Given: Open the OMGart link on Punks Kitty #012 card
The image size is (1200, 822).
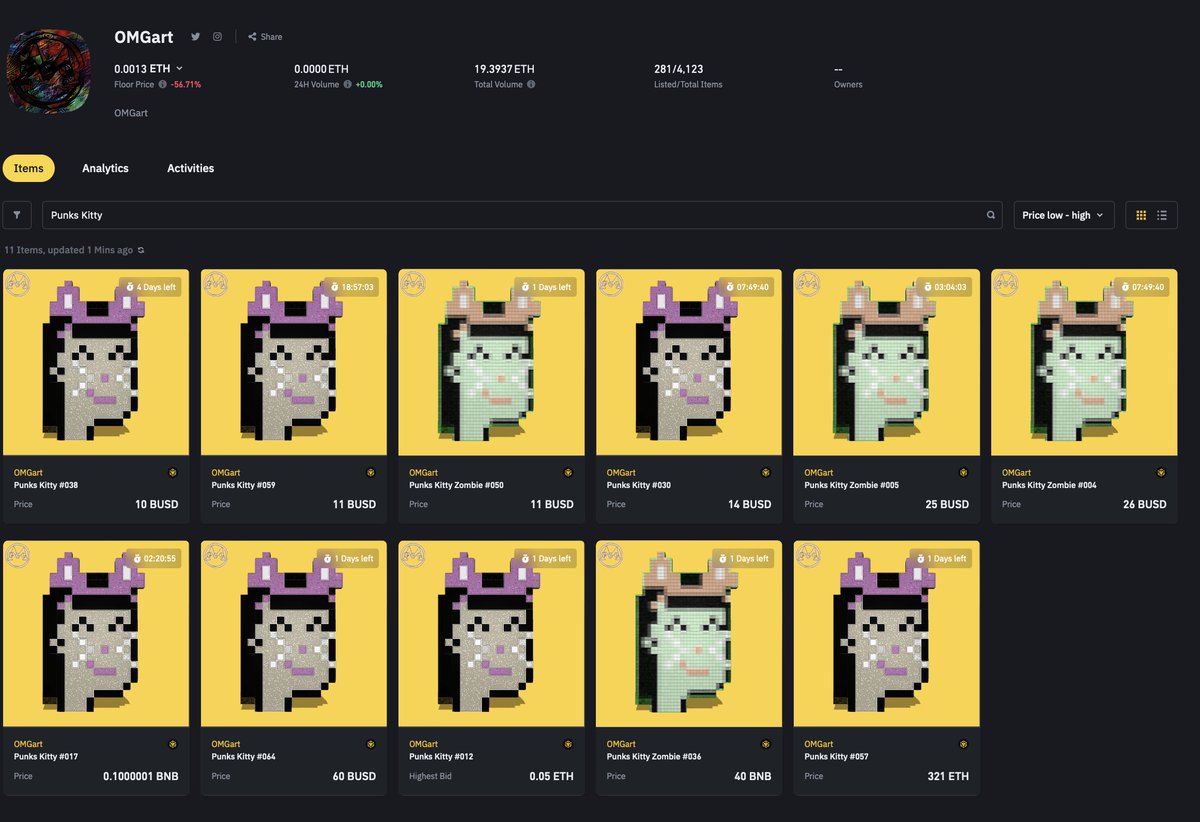Looking at the screenshot, I should click(422, 744).
